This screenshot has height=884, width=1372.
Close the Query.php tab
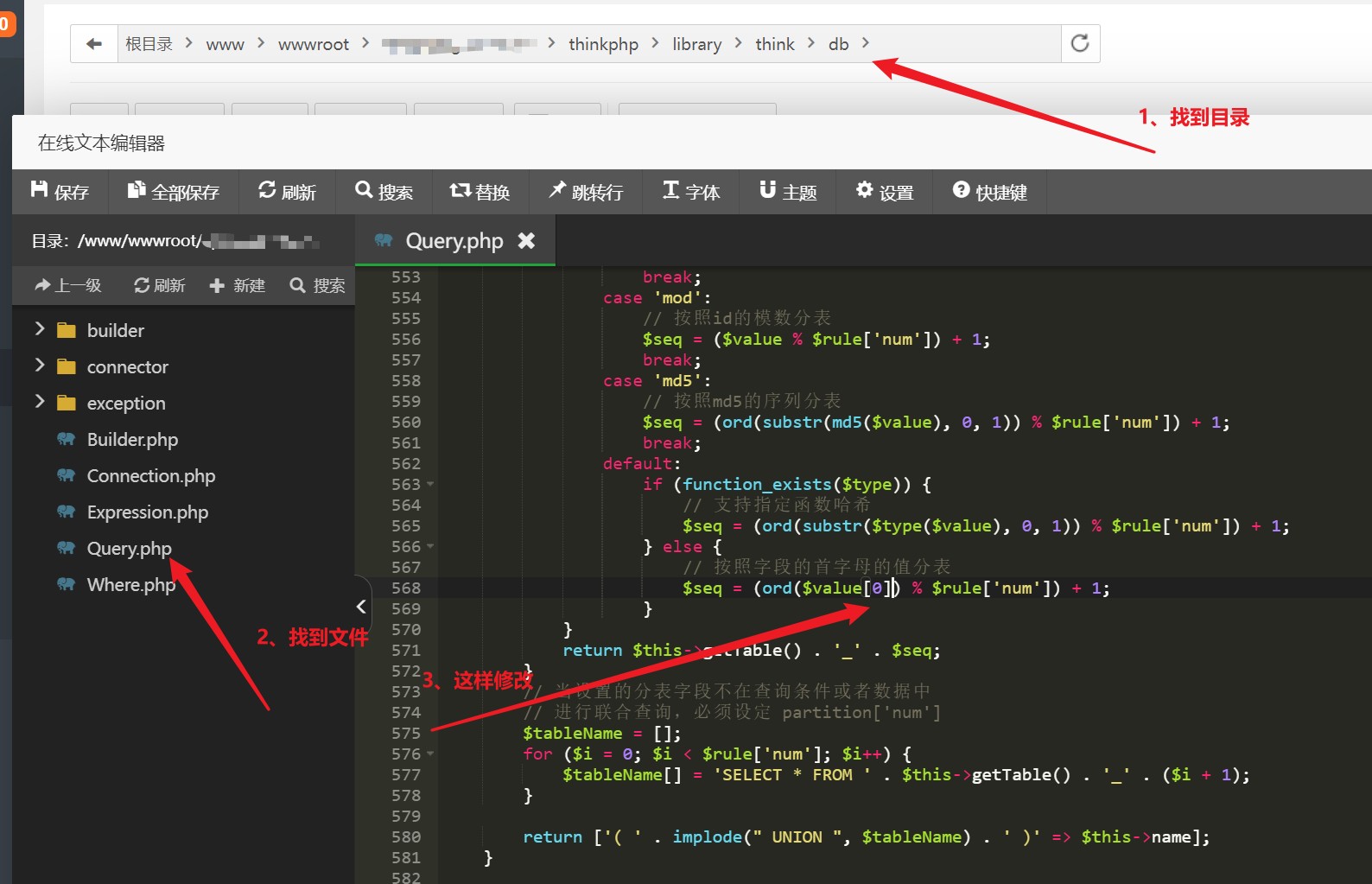pyautogui.click(x=526, y=241)
